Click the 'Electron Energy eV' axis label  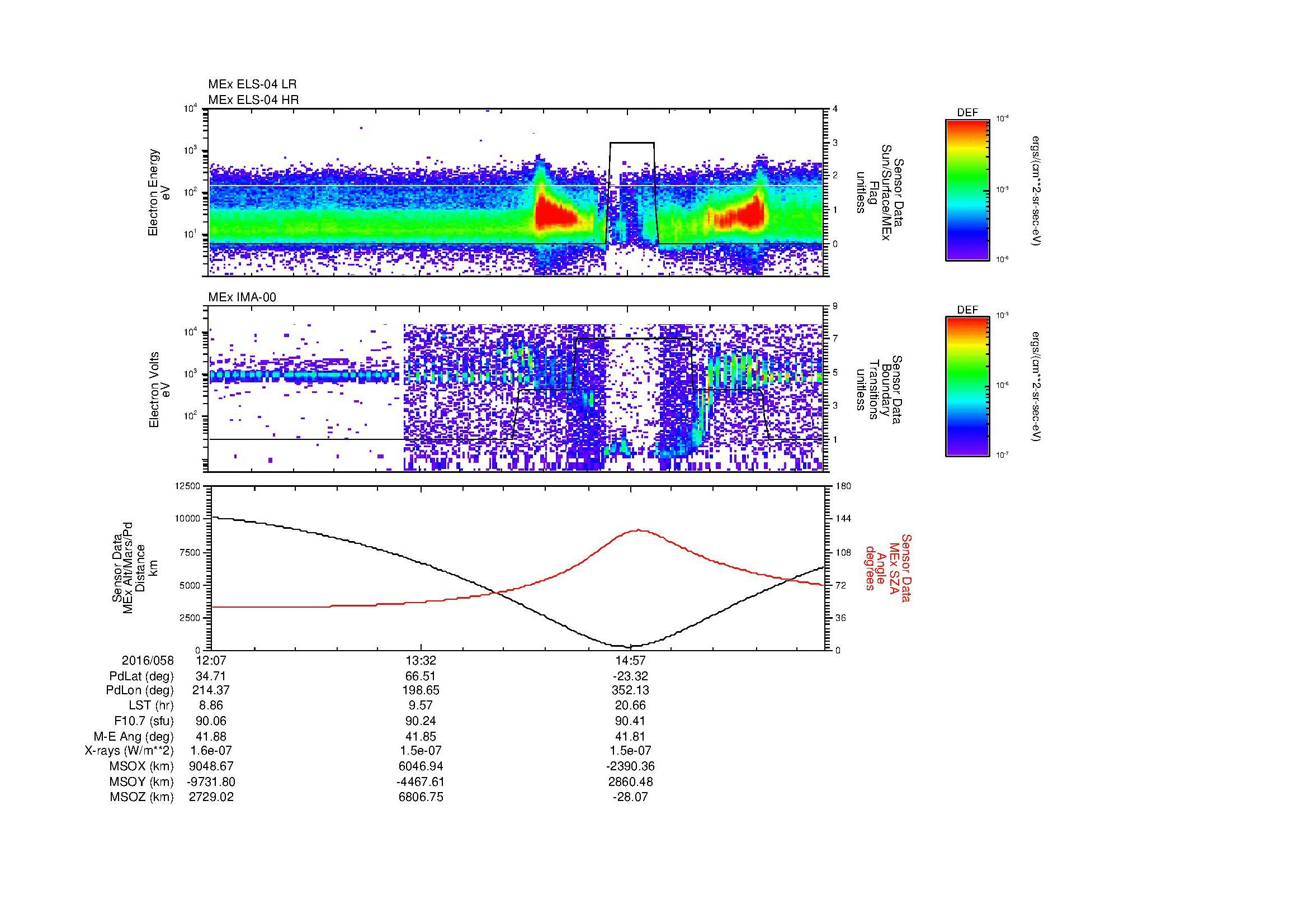click(x=159, y=192)
